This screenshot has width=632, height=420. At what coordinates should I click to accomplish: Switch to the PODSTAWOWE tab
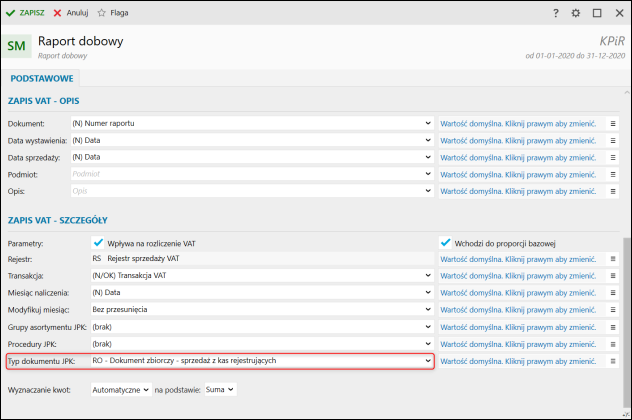[x=41, y=77]
